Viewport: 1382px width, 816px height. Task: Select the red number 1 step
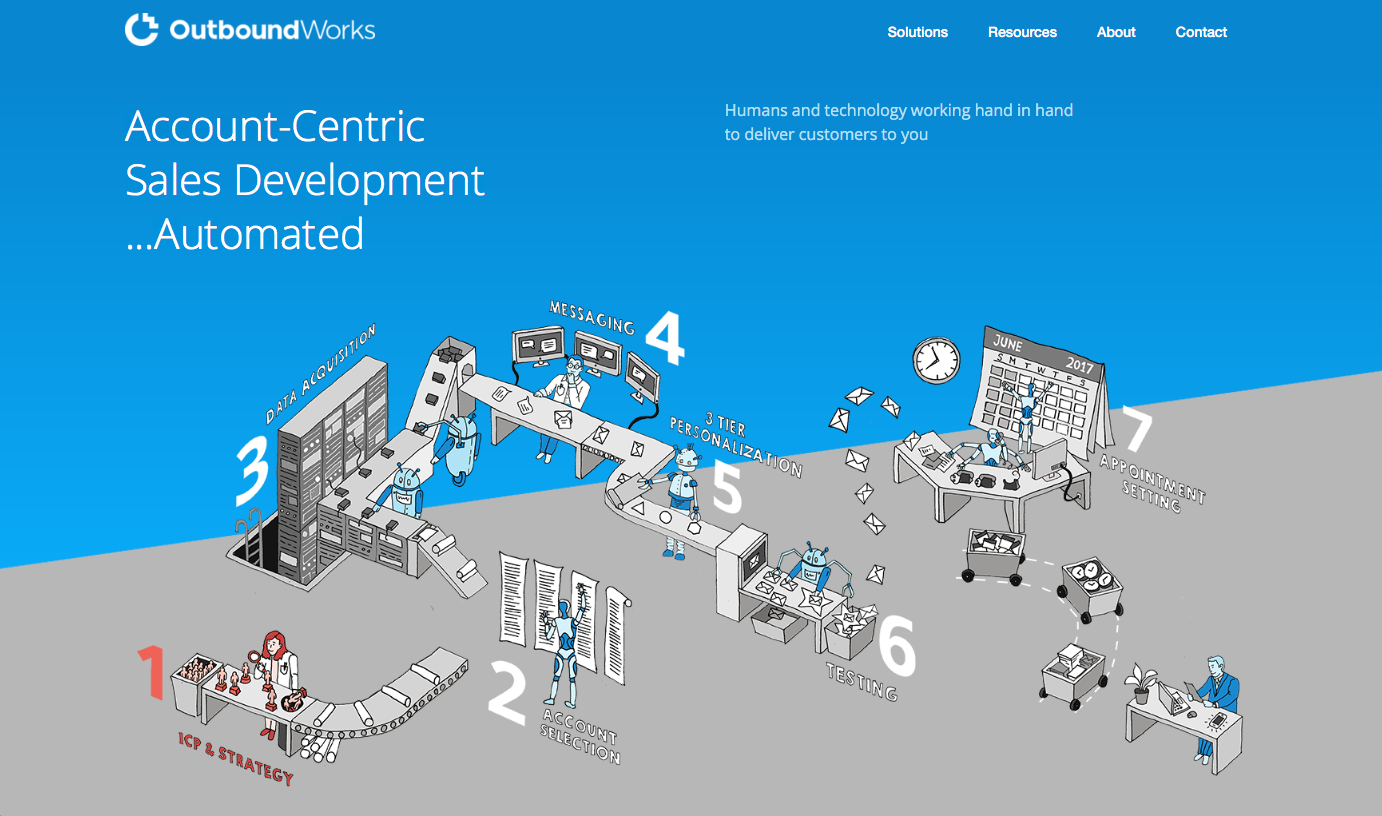pyautogui.click(x=151, y=672)
